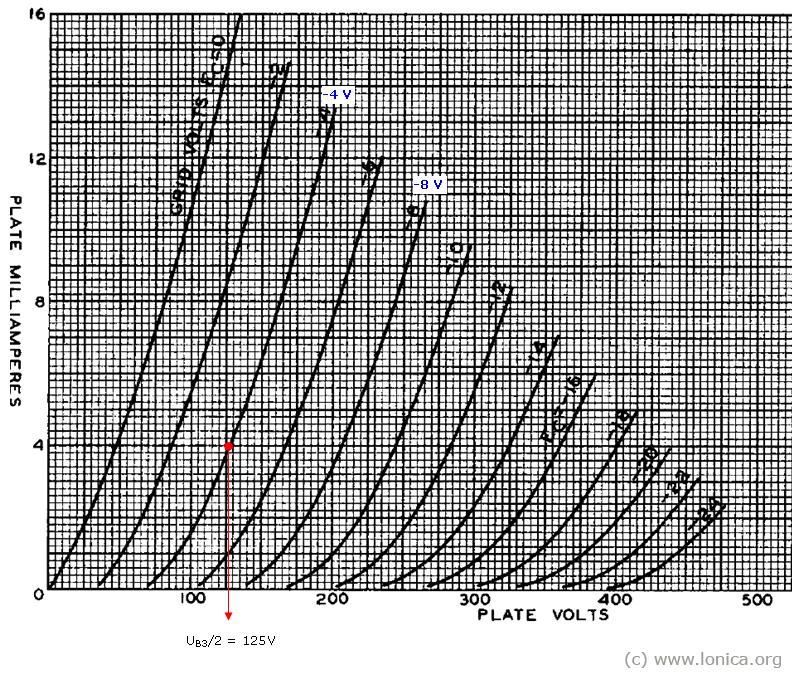
Task: Click the y-axis value "4"
Action: point(38,445)
